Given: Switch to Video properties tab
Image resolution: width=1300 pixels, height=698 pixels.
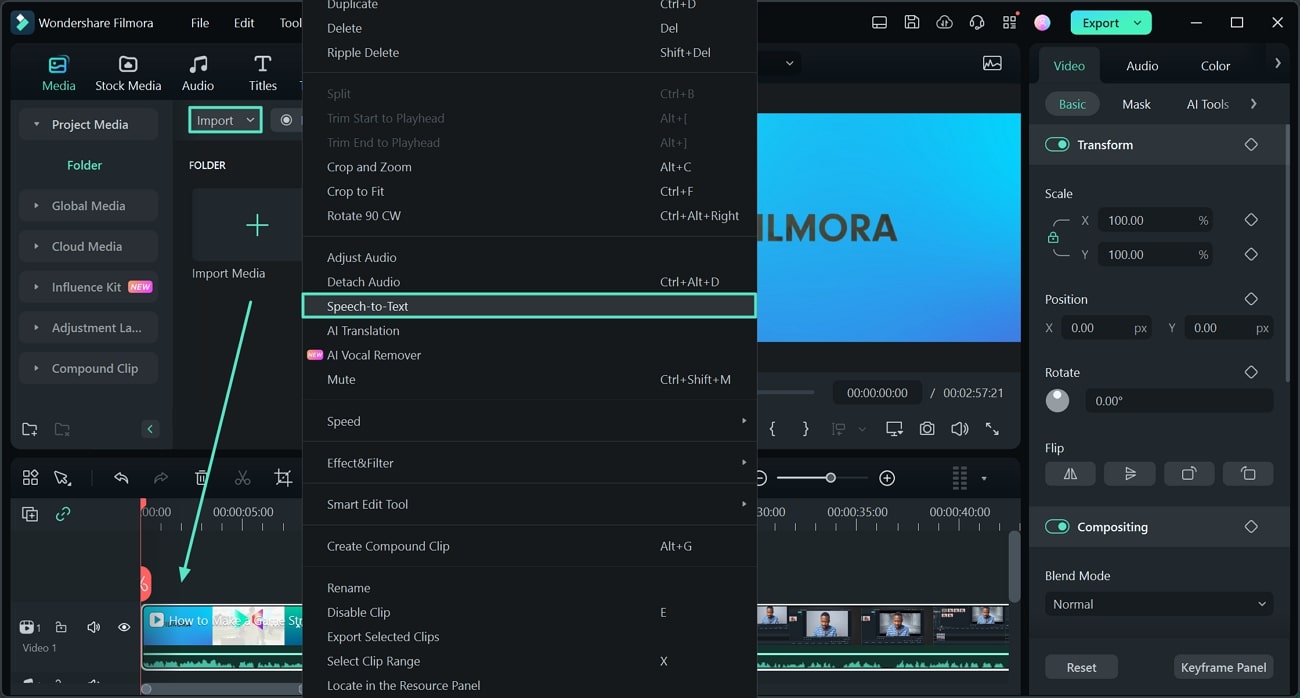Looking at the screenshot, I should tap(1069, 66).
